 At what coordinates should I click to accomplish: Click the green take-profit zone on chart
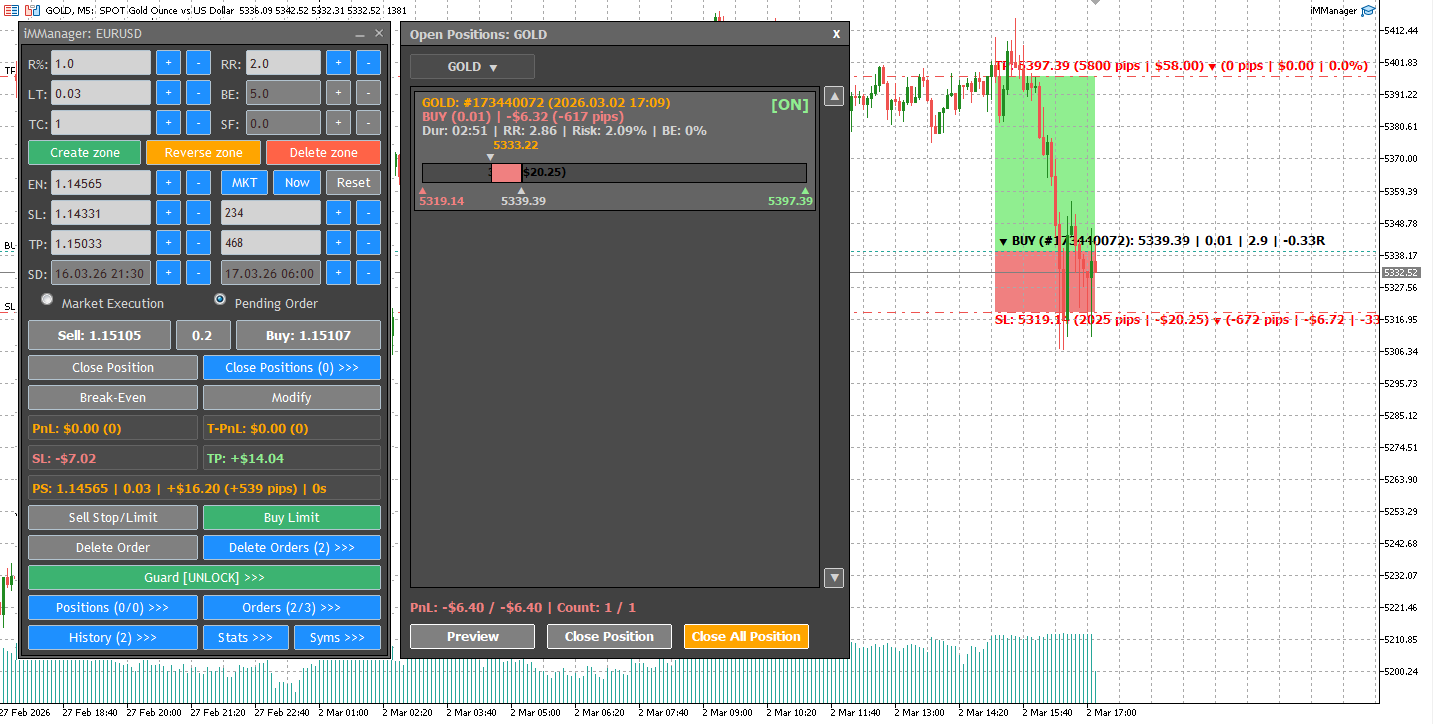click(1045, 163)
